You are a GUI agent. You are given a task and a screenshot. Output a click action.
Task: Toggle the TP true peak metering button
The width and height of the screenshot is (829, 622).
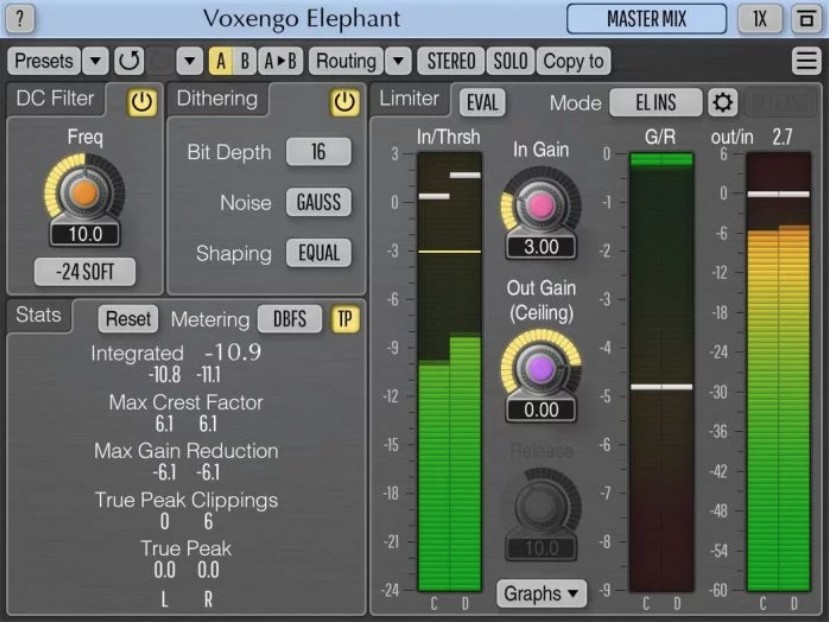pyautogui.click(x=345, y=319)
